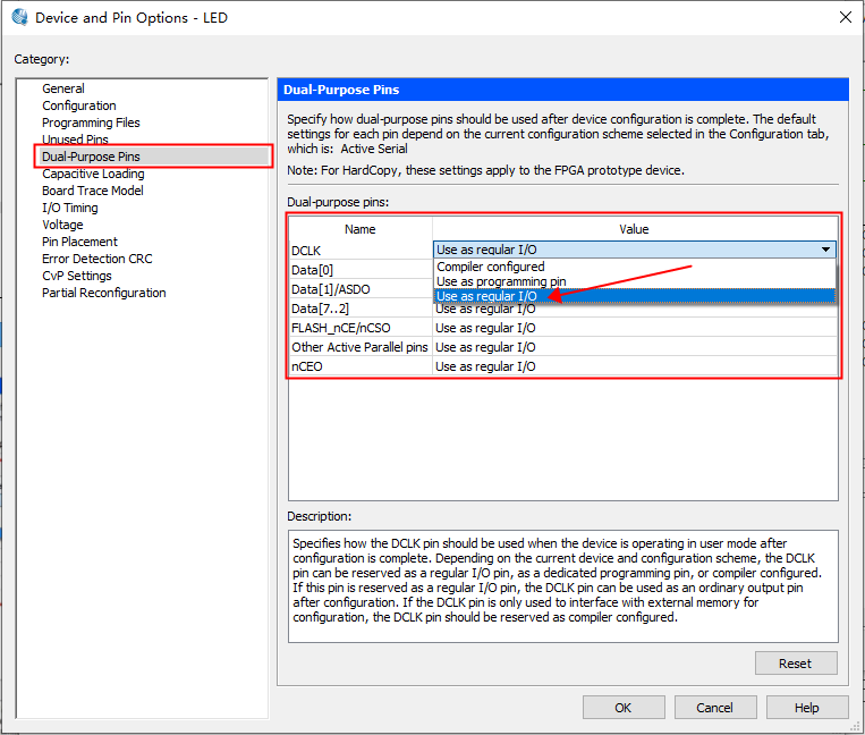Screen dimensions: 865x735
Task: Open Board Trace Model settings
Action: [93, 191]
